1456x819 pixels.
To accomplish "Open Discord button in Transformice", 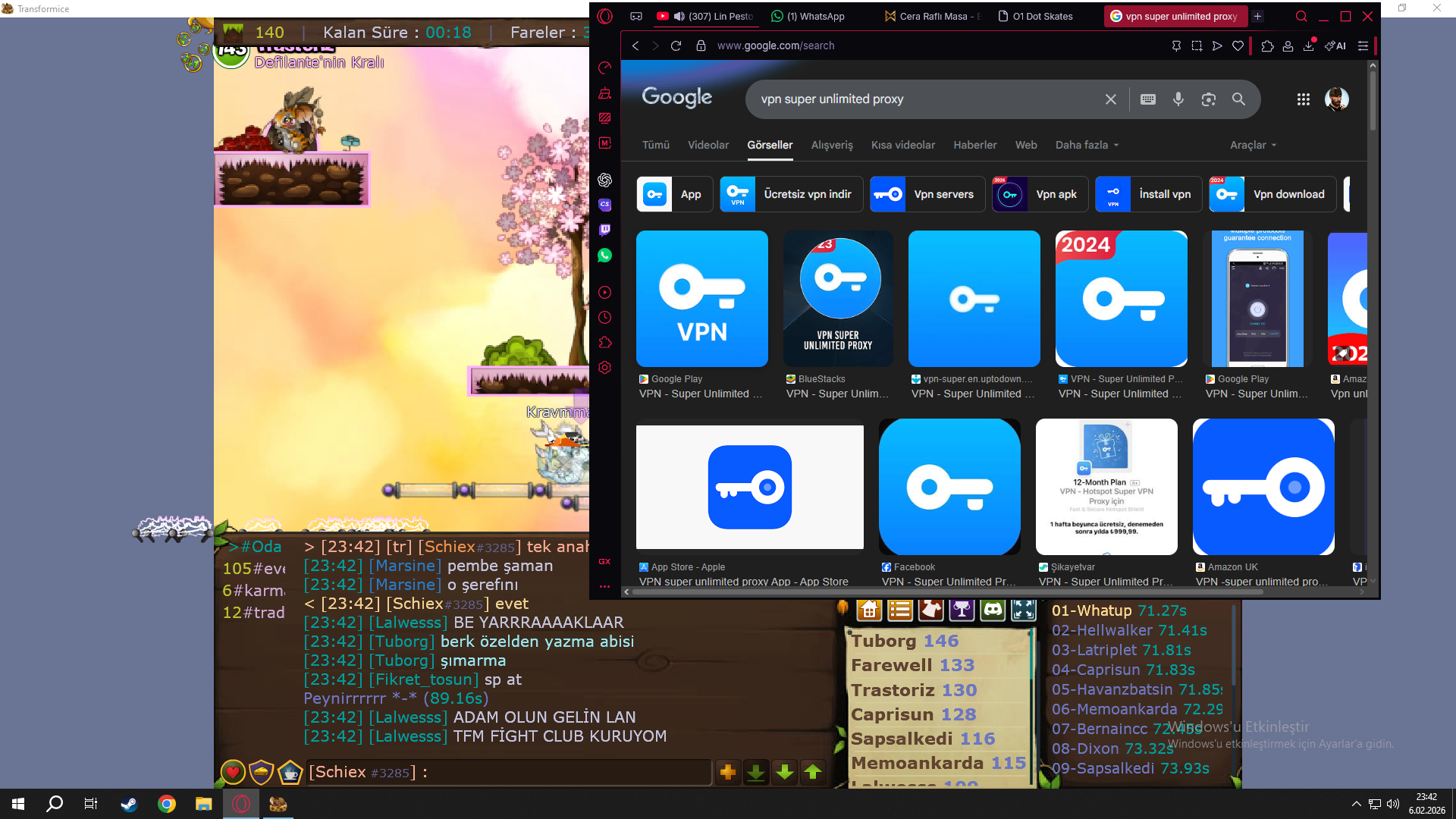I will pyautogui.click(x=993, y=609).
